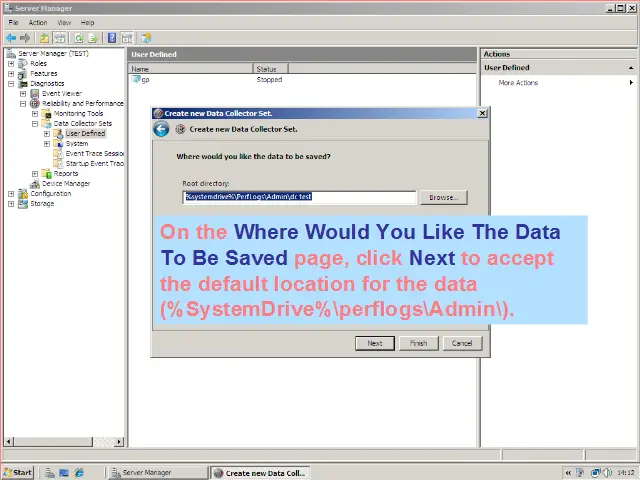The height and width of the screenshot is (480, 640).
Task: Click the Reliability and Performance icon
Action: 35,103
